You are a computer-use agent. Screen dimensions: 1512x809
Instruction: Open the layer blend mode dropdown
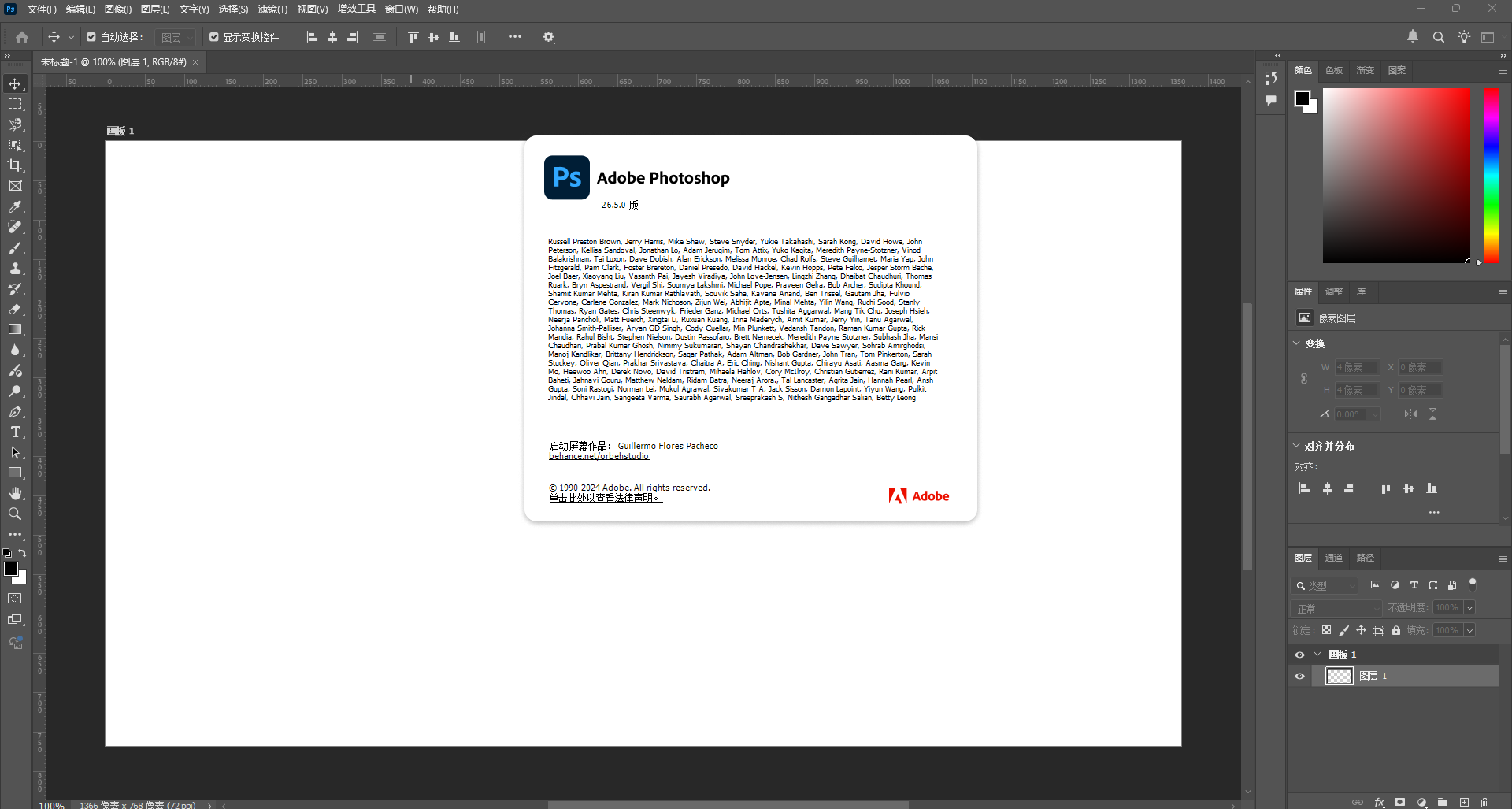1336,607
